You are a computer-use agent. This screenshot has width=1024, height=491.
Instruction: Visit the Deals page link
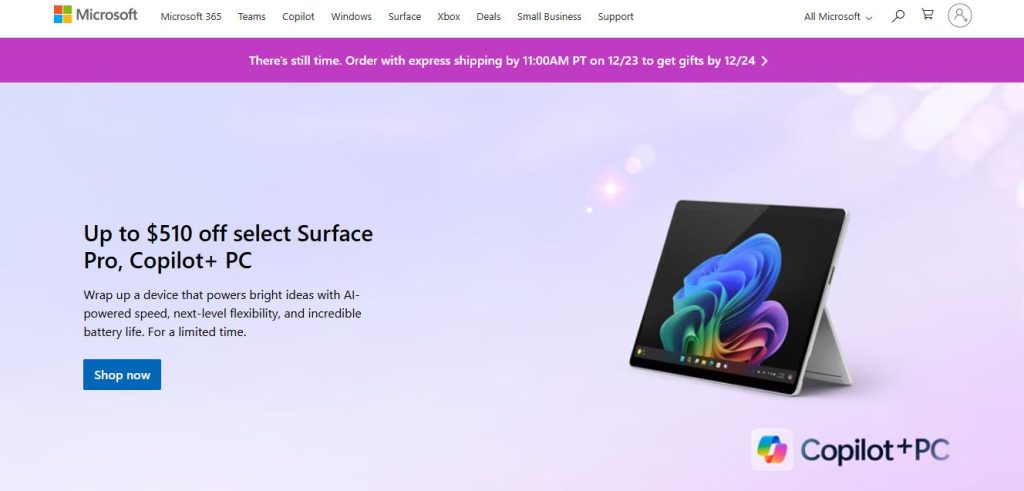click(x=488, y=16)
